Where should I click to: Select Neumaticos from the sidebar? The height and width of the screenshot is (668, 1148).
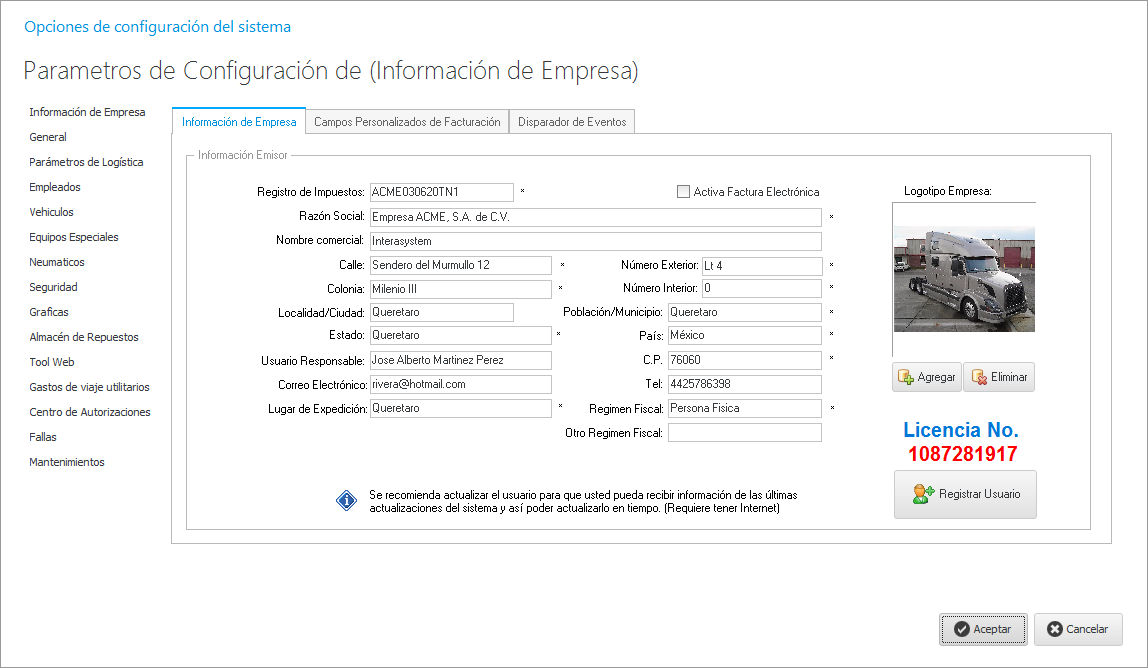coord(57,262)
